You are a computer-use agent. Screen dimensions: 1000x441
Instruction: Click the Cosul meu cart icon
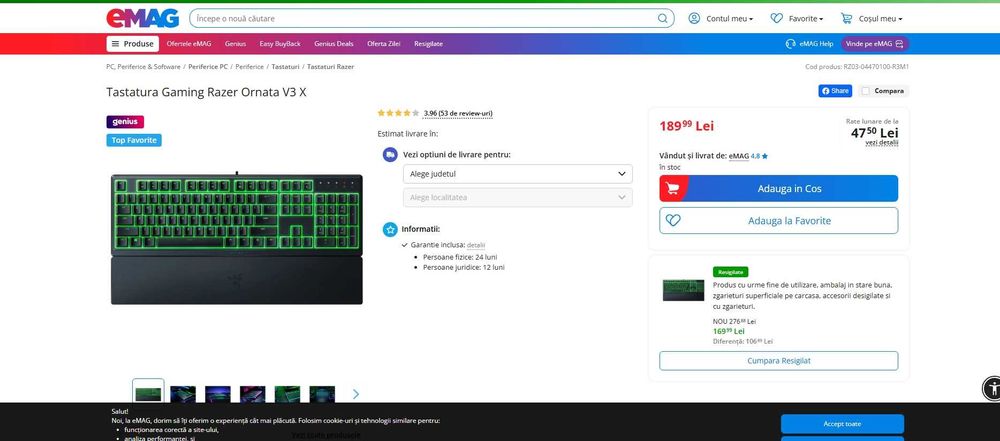[x=846, y=19]
